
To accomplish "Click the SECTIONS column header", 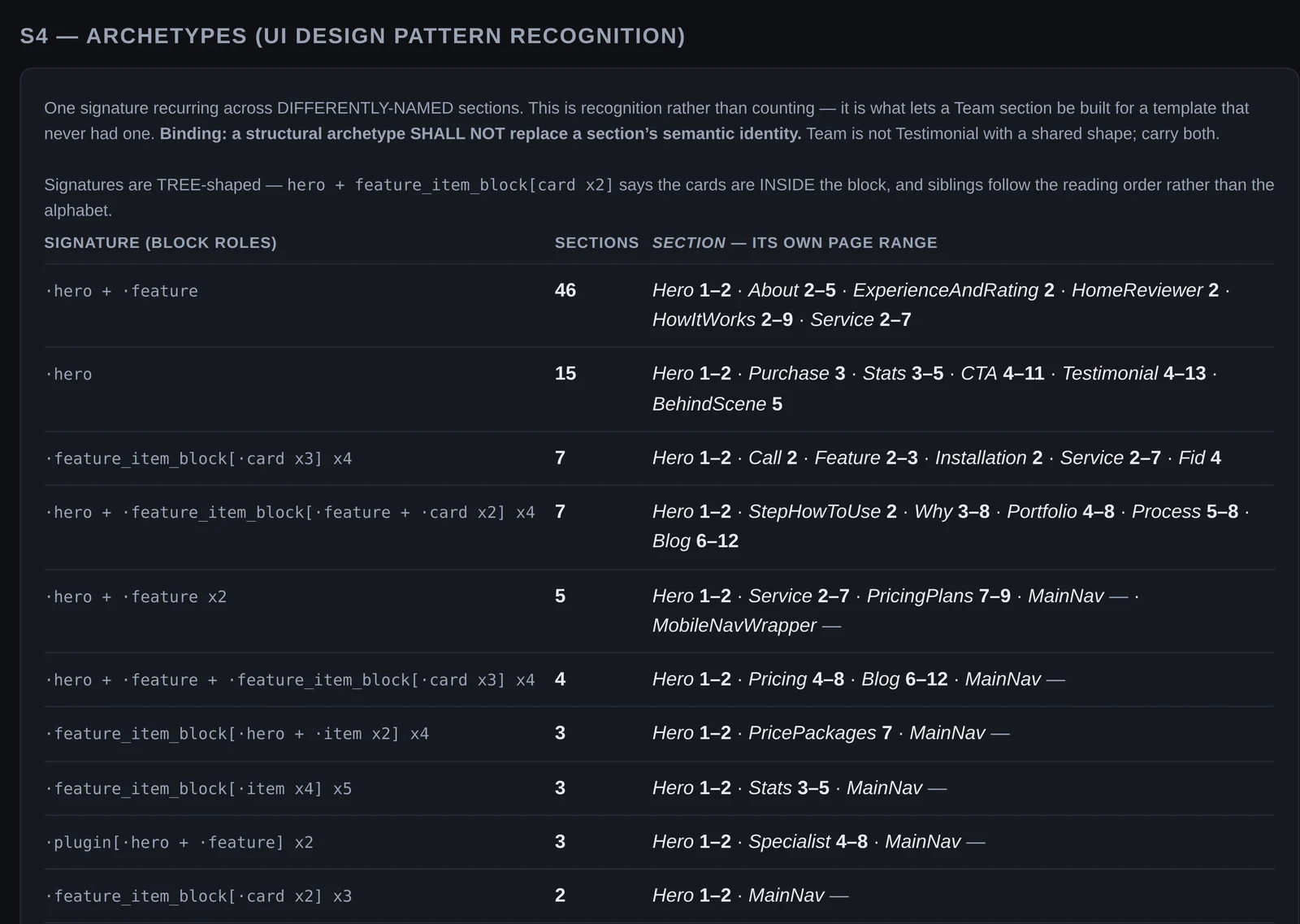I will (x=596, y=242).
